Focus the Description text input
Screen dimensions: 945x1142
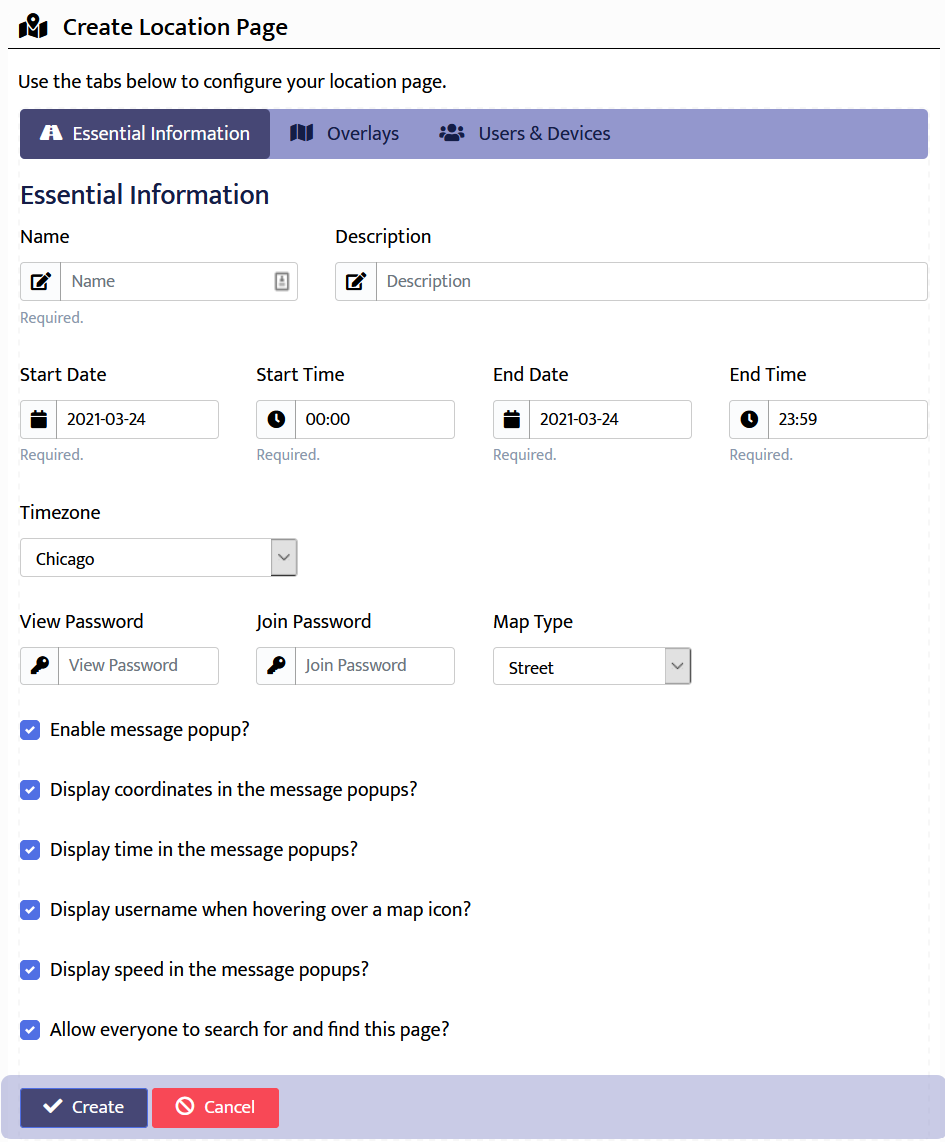pos(650,282)
